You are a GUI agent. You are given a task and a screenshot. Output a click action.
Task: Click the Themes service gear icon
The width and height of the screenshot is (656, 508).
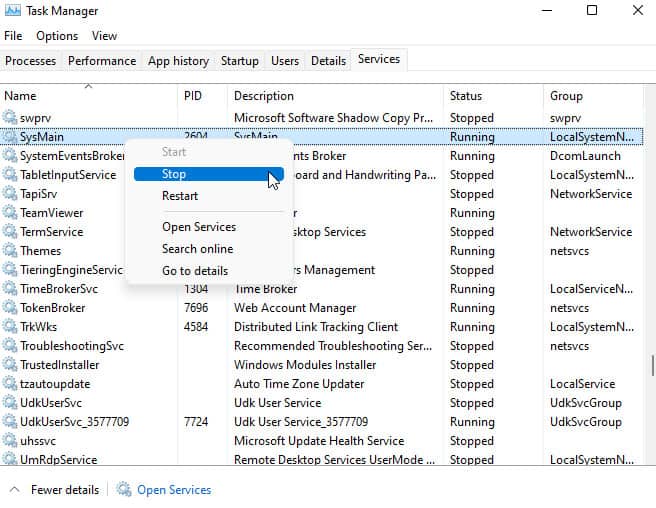pos(11,251)
